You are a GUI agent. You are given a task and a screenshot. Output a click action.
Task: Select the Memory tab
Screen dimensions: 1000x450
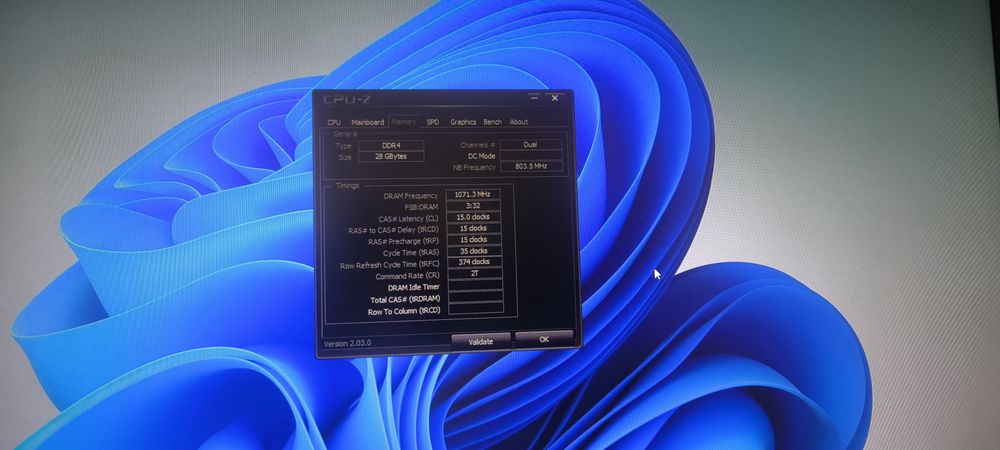coord(403,121)
